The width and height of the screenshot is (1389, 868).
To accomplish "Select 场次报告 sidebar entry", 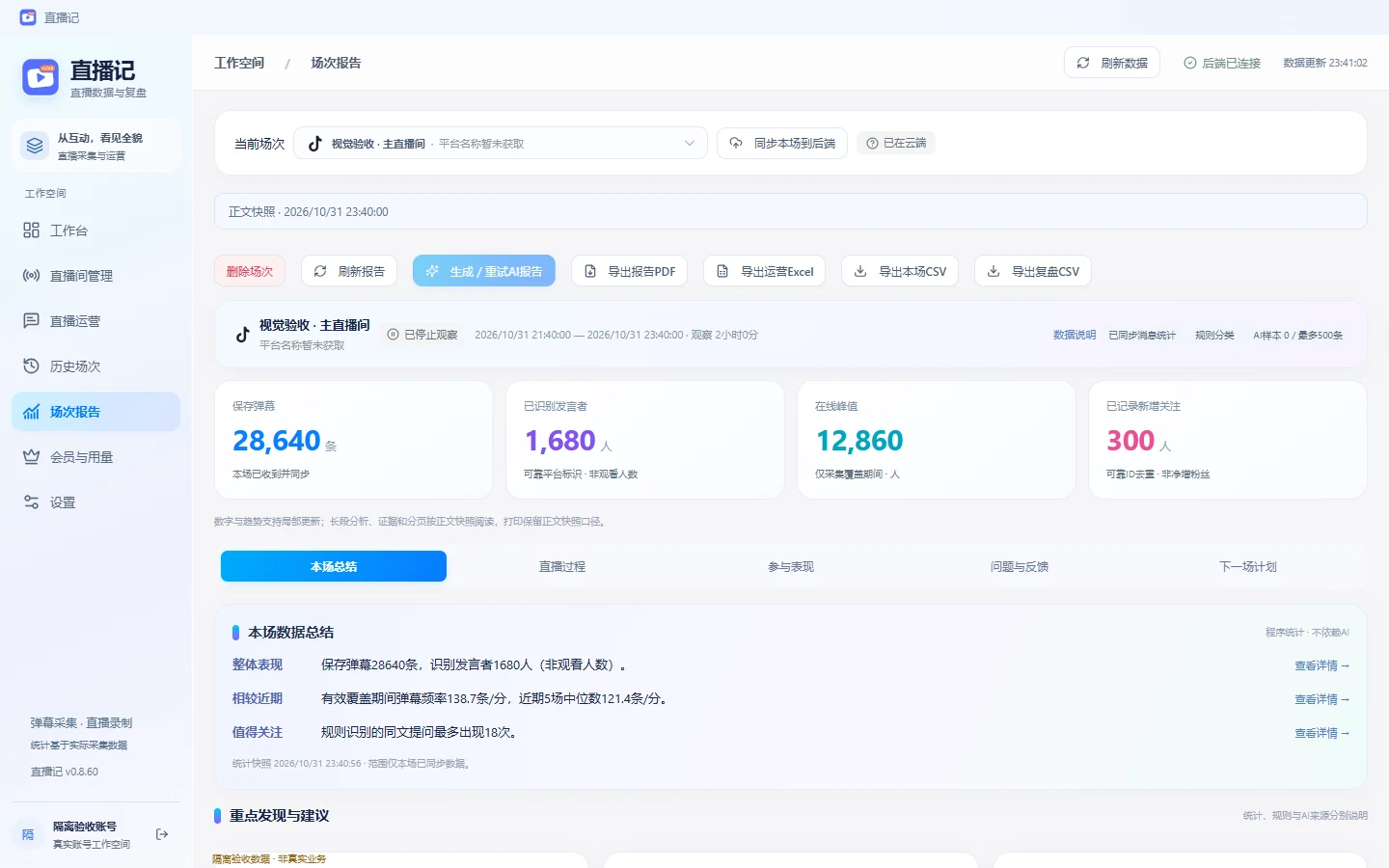I will (x=95, y=412).
